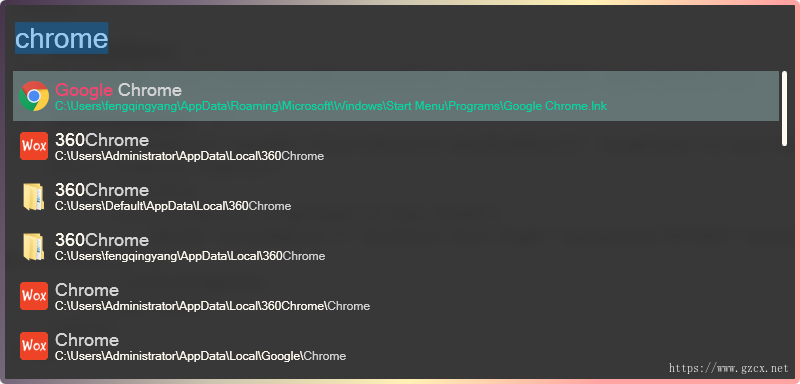Image resolution: width=800 pixels, height=384 pixels.
Task: Select the Google Chrome result title
Action: [118, 90]
